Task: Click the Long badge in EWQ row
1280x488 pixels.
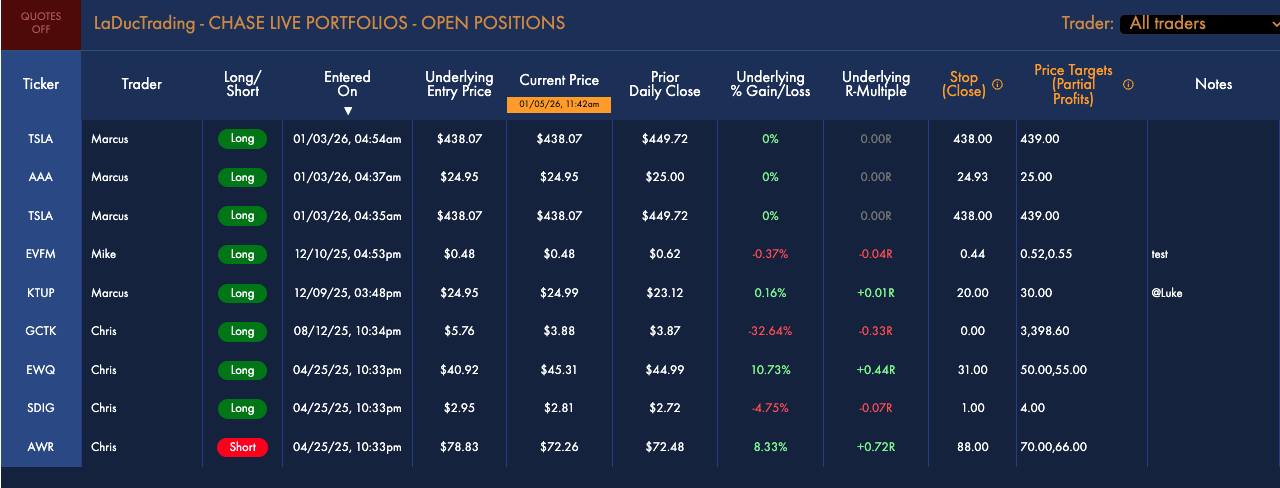Action: [243, 370]
